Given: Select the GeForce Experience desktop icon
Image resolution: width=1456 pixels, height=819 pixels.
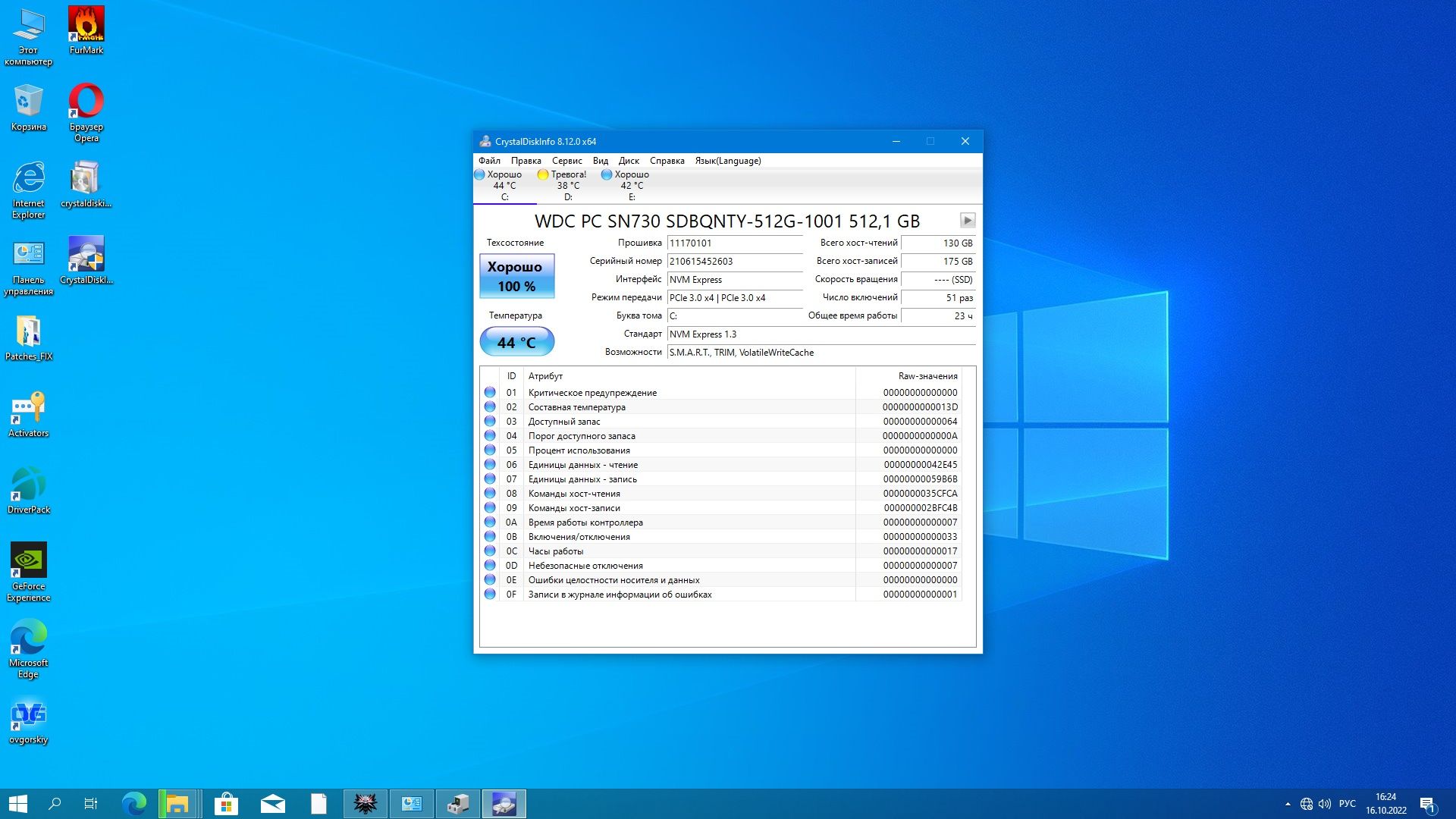Looking at the screenshot, I should (x=28, y=572).
